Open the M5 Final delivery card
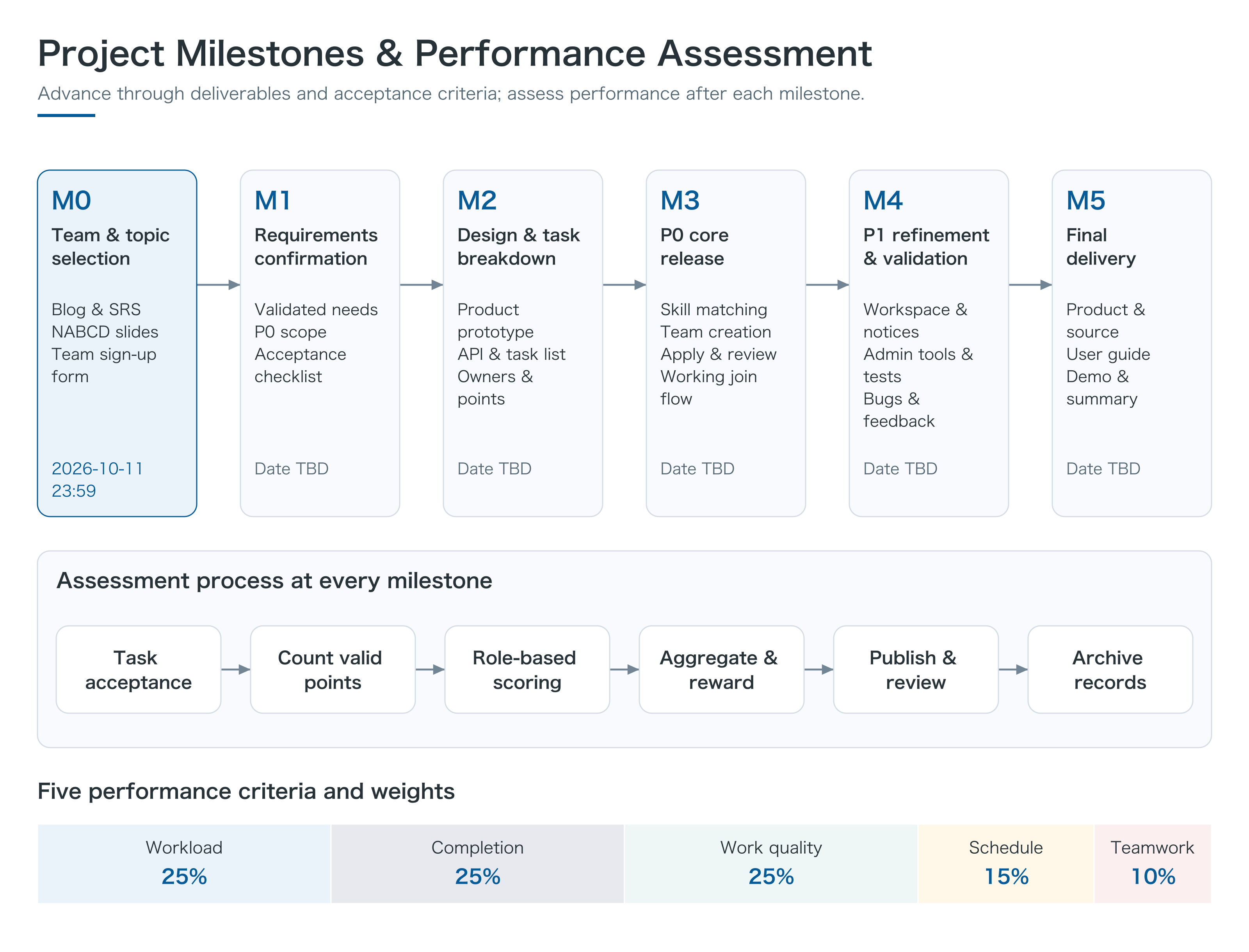This screenshot has height=952, width=1249. pyautogui.click(x=1132, y=343)
